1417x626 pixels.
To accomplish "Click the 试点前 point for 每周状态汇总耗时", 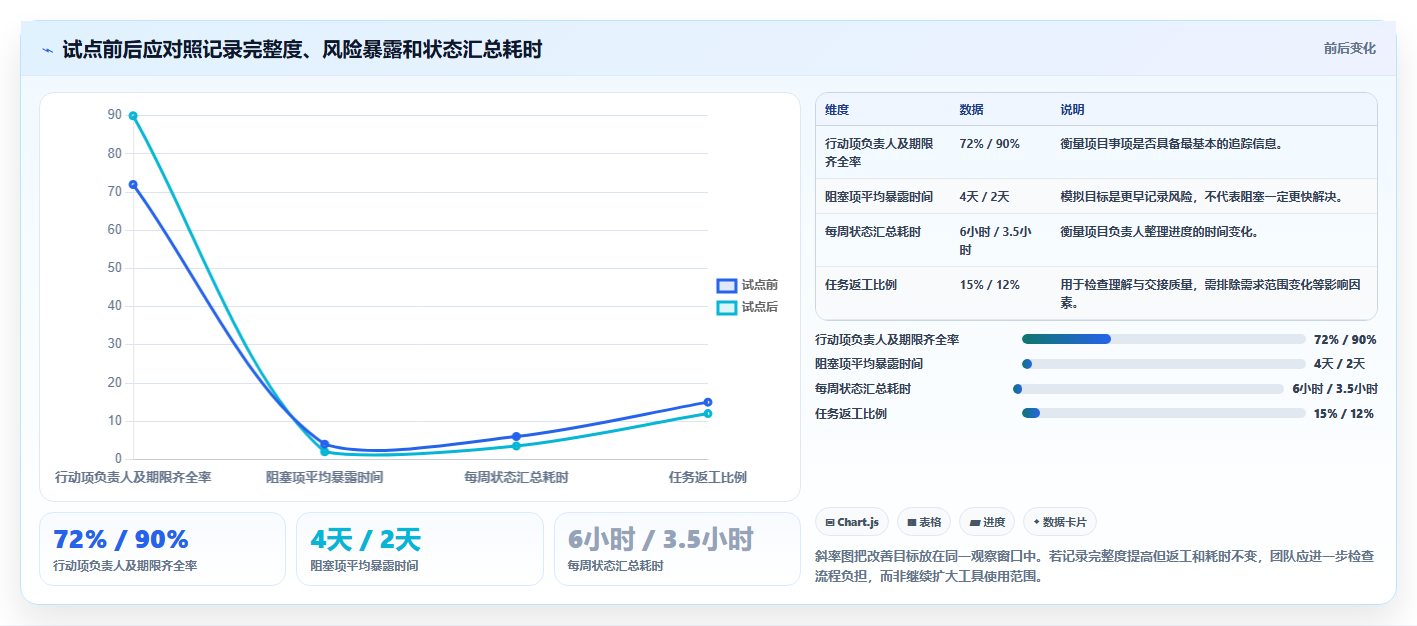I will [516, 436].
